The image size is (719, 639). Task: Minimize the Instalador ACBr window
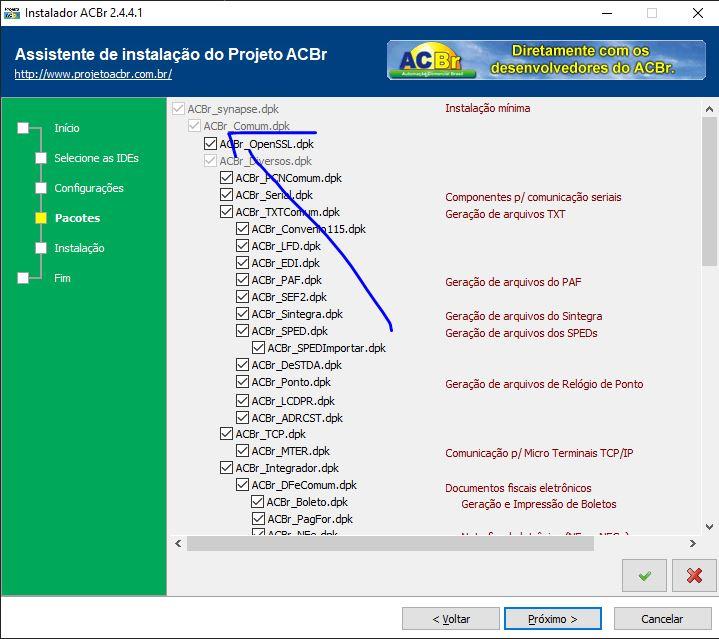pyautogui.click(x=607, y=13)
